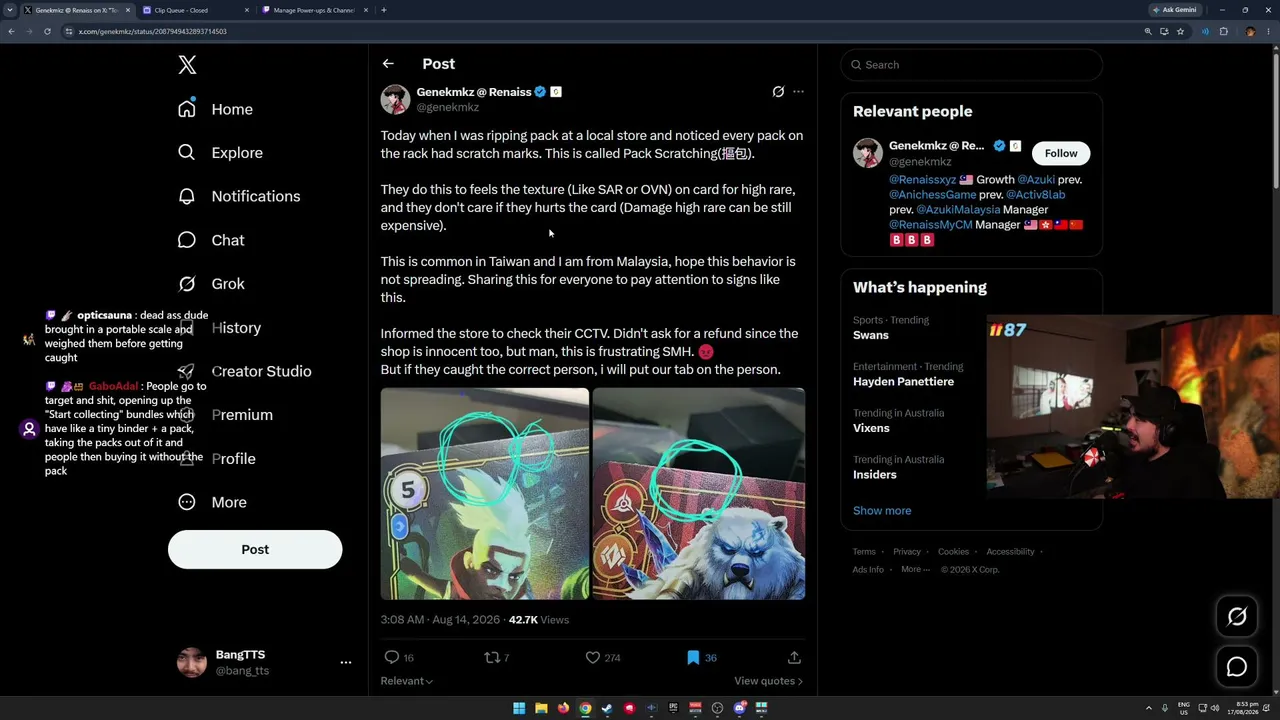The width and height of the screenshot is (1280, 720).
Task: Switch to the Clip Queue - Closed tab
Action: 193,10
